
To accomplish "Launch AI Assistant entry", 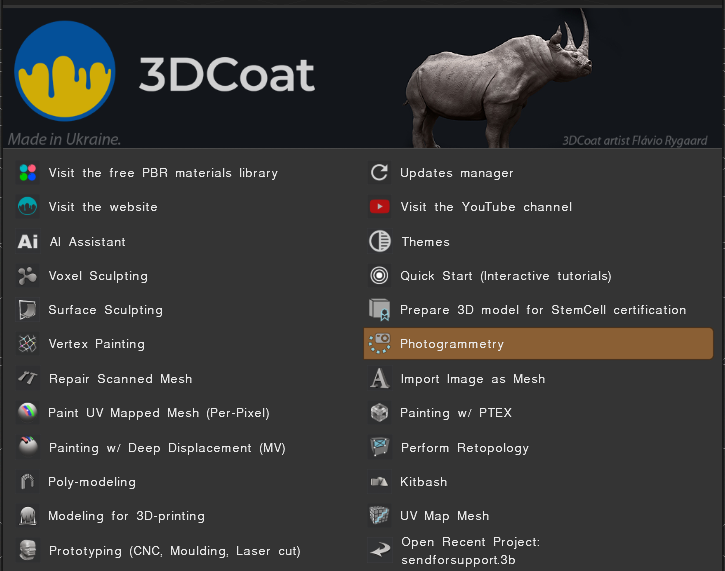I will [x=87, y=242].
